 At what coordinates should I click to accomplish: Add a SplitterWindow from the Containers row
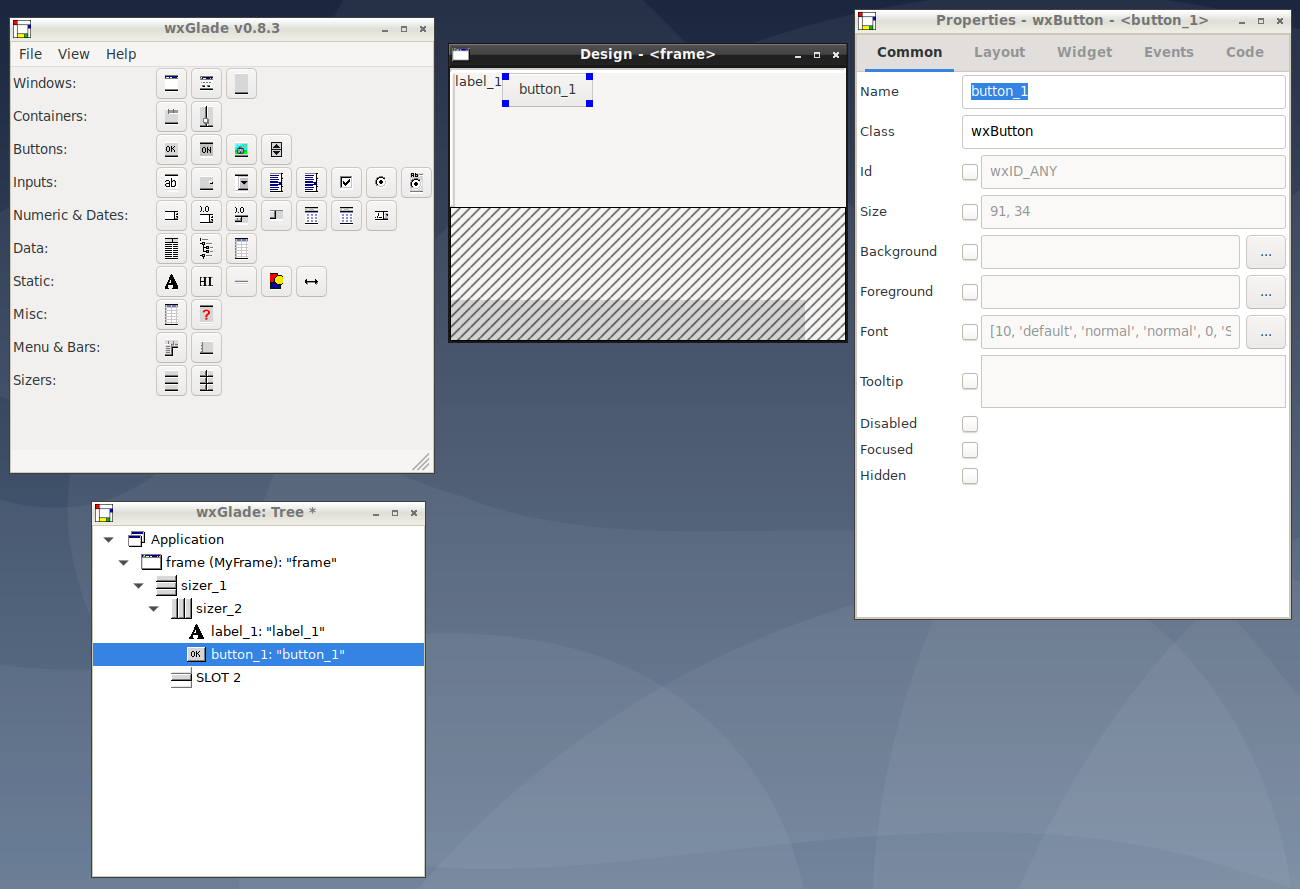tap(207, 117)
